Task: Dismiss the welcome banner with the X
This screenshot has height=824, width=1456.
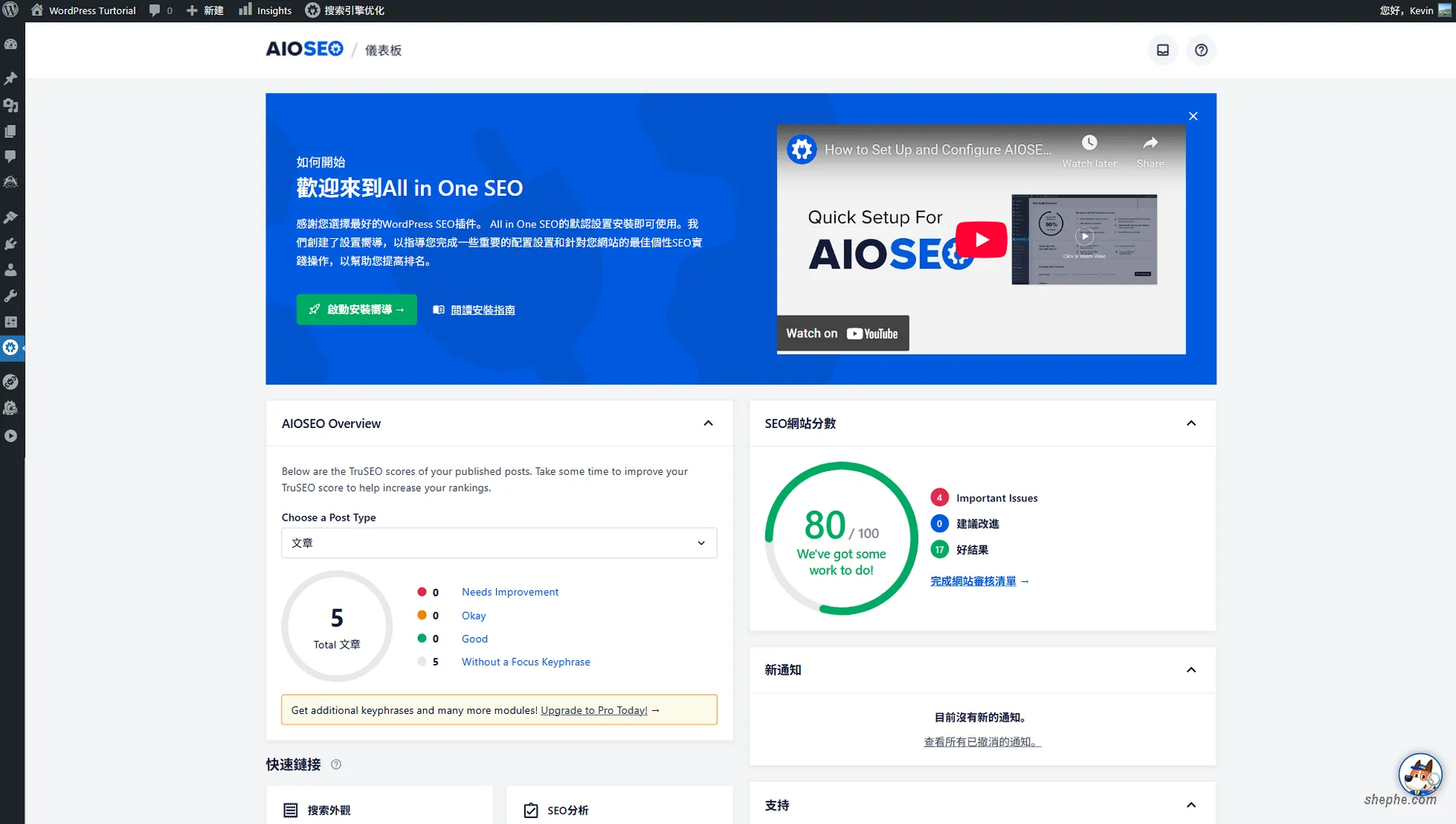Action: coord(1192,116)
